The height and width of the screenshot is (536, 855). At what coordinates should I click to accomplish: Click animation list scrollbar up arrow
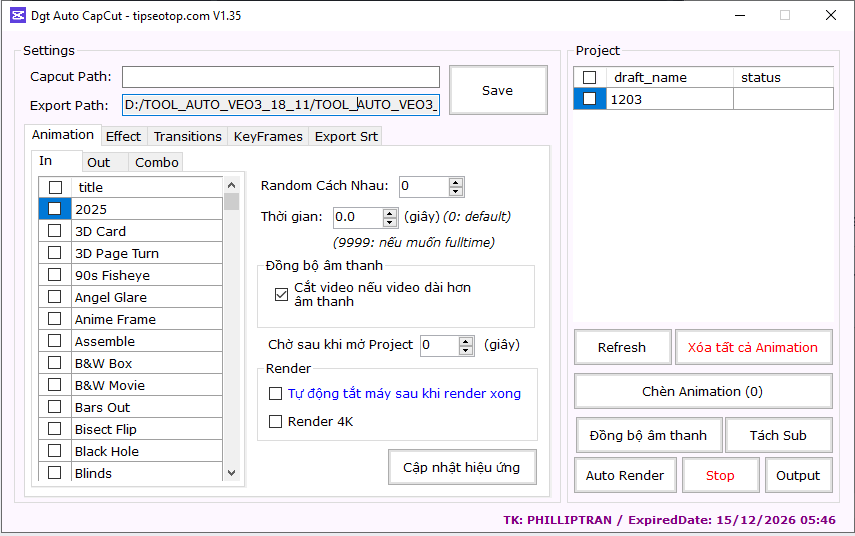(231, 185)
